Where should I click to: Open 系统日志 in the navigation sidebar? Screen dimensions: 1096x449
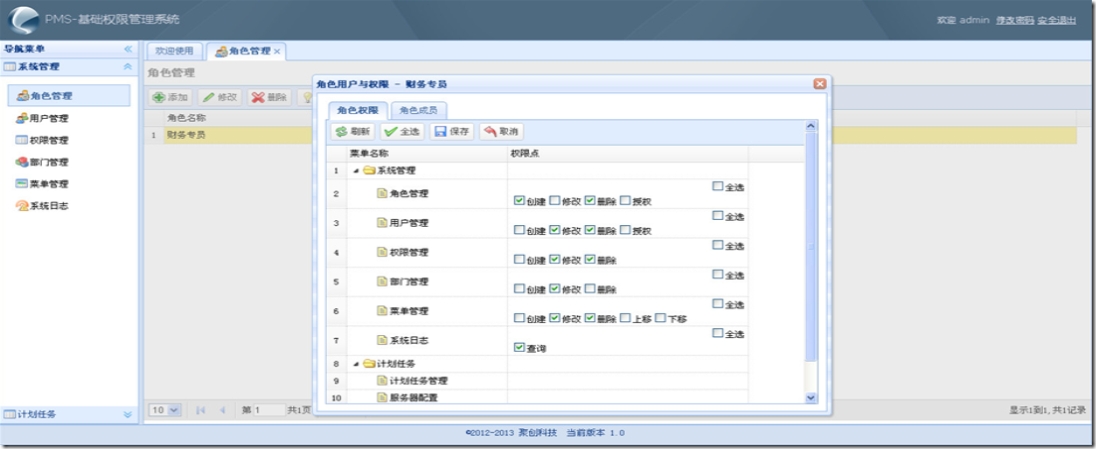pyautogui.click(x=43, y=206)
